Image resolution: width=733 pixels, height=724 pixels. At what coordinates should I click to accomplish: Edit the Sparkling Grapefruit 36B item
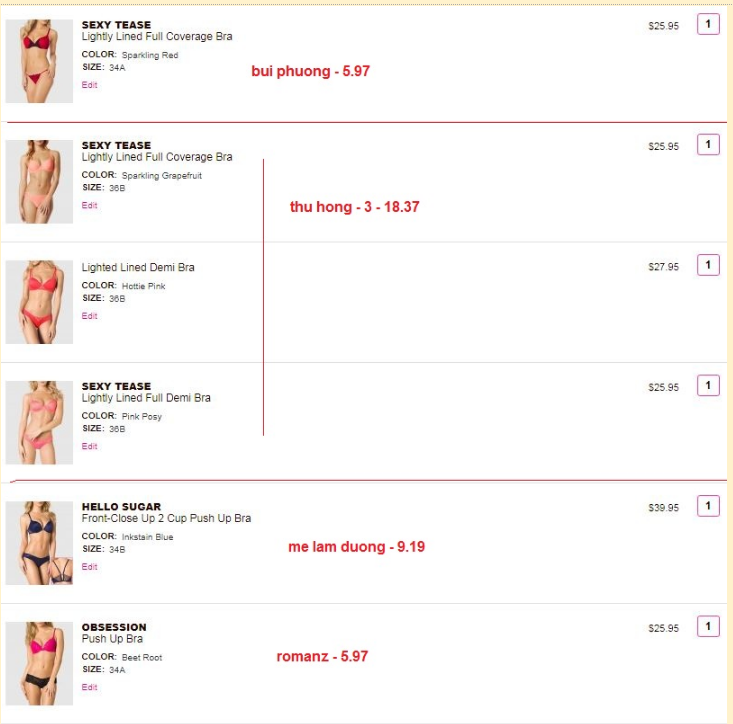pyautogui.click(x=89, y=205)
